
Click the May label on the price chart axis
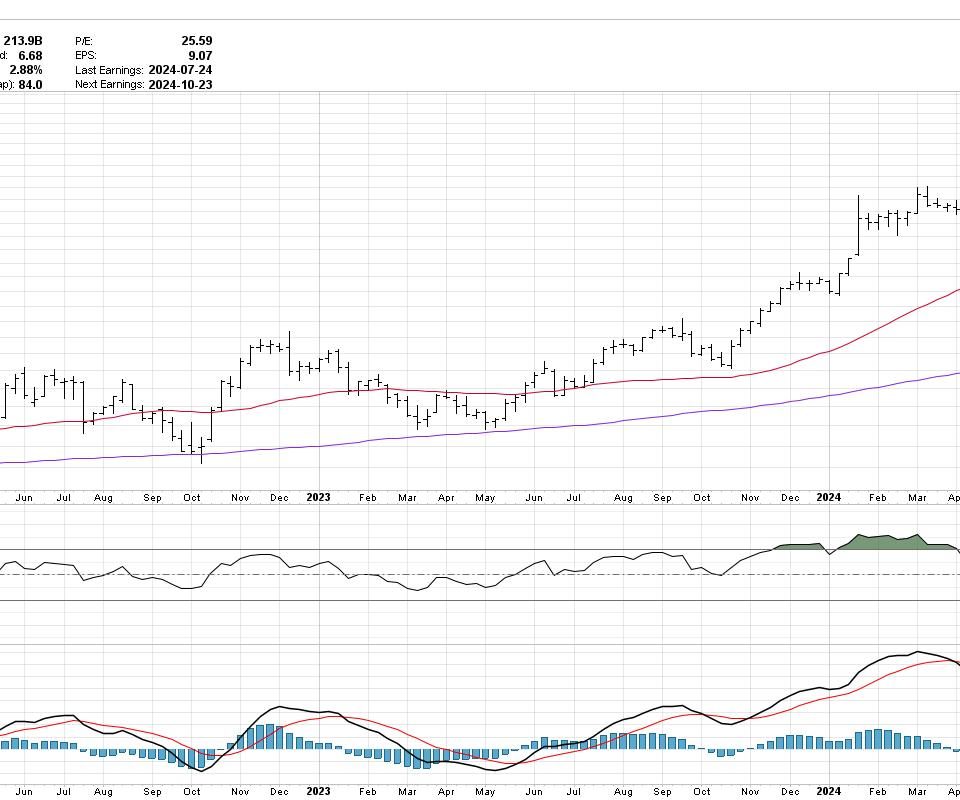pos(485,497)
